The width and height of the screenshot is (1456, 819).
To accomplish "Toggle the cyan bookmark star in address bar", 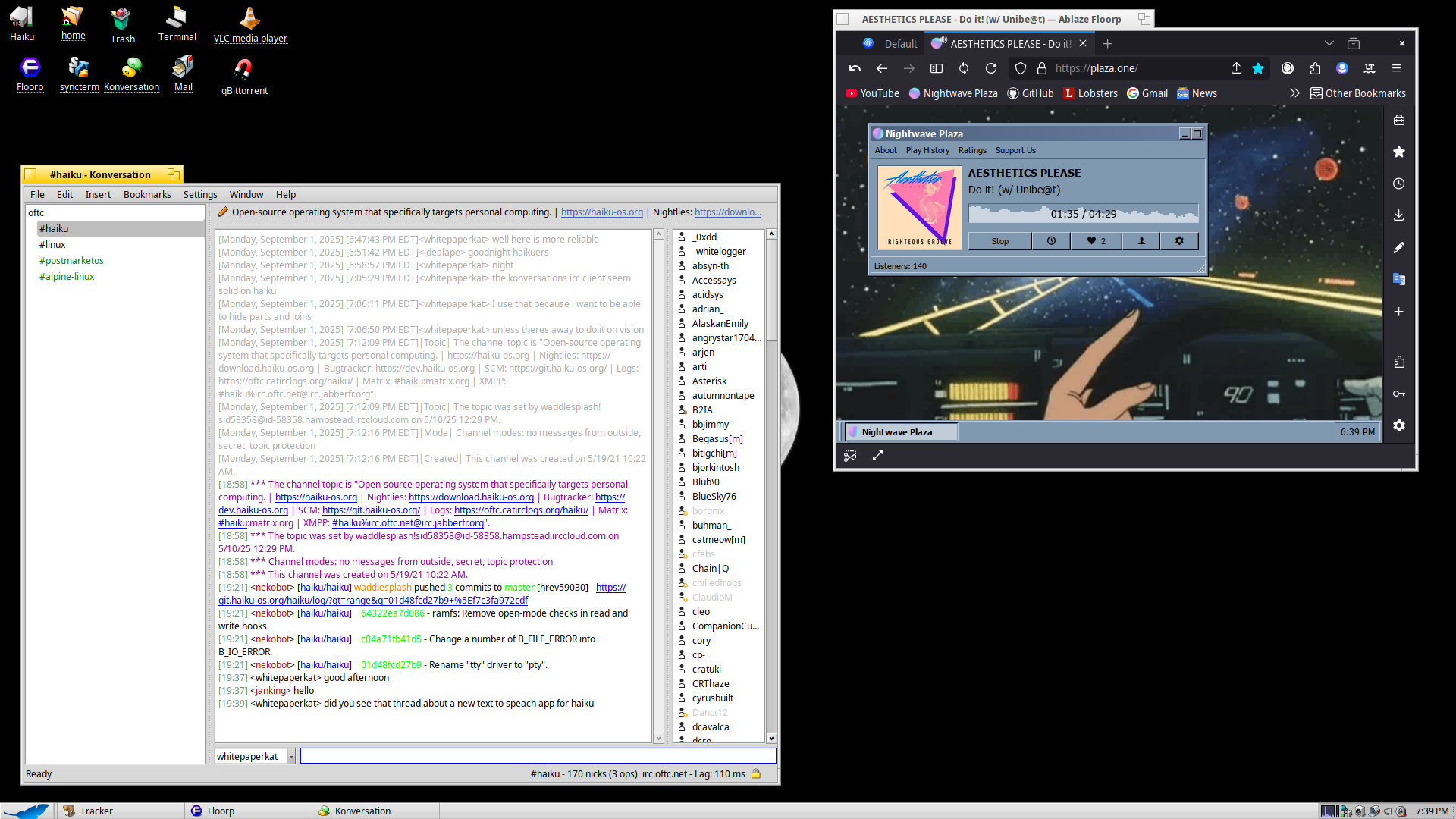I will coord(1258,68).
